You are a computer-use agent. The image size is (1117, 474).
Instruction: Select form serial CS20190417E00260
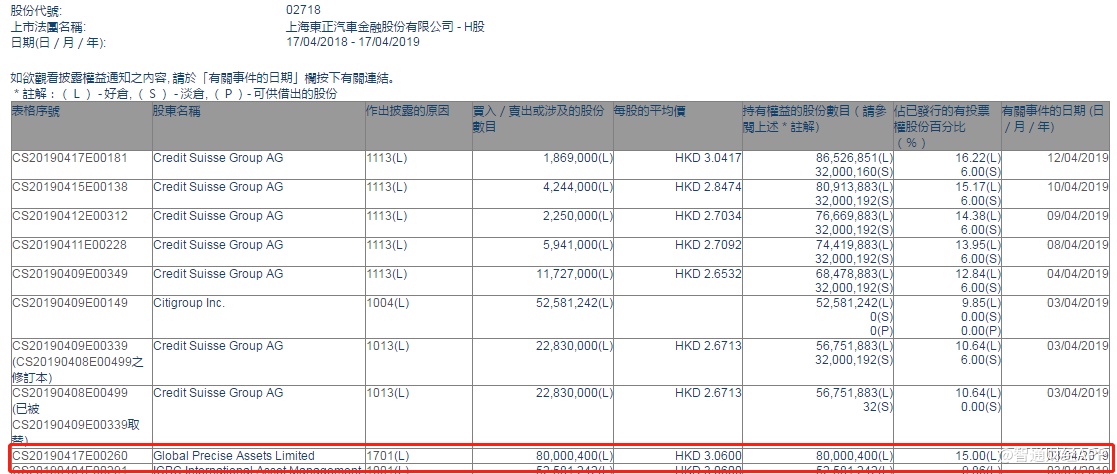coord(70,455)
